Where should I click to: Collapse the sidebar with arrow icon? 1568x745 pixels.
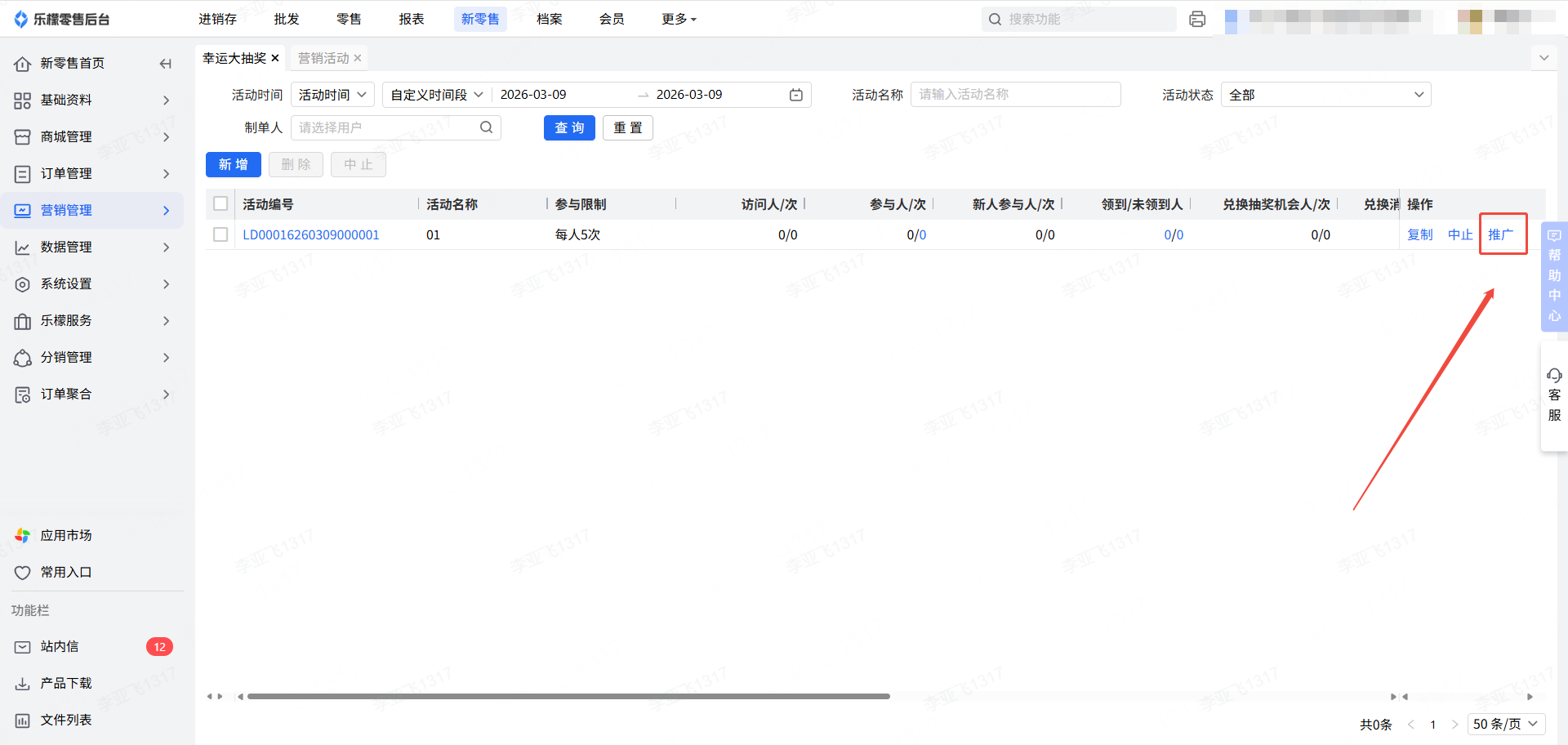point(166,64)
